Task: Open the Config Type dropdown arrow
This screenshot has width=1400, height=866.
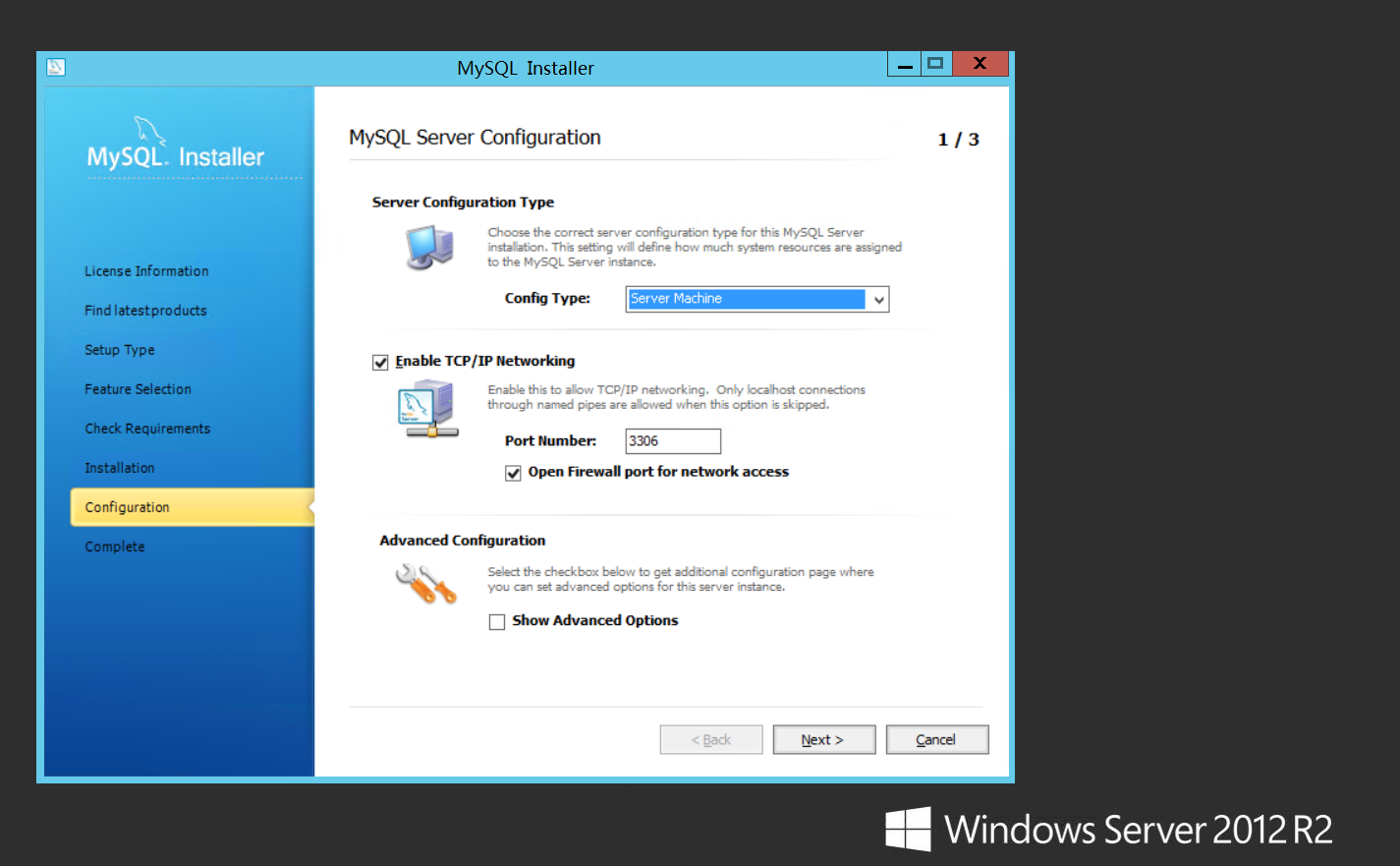Action: 878,300
